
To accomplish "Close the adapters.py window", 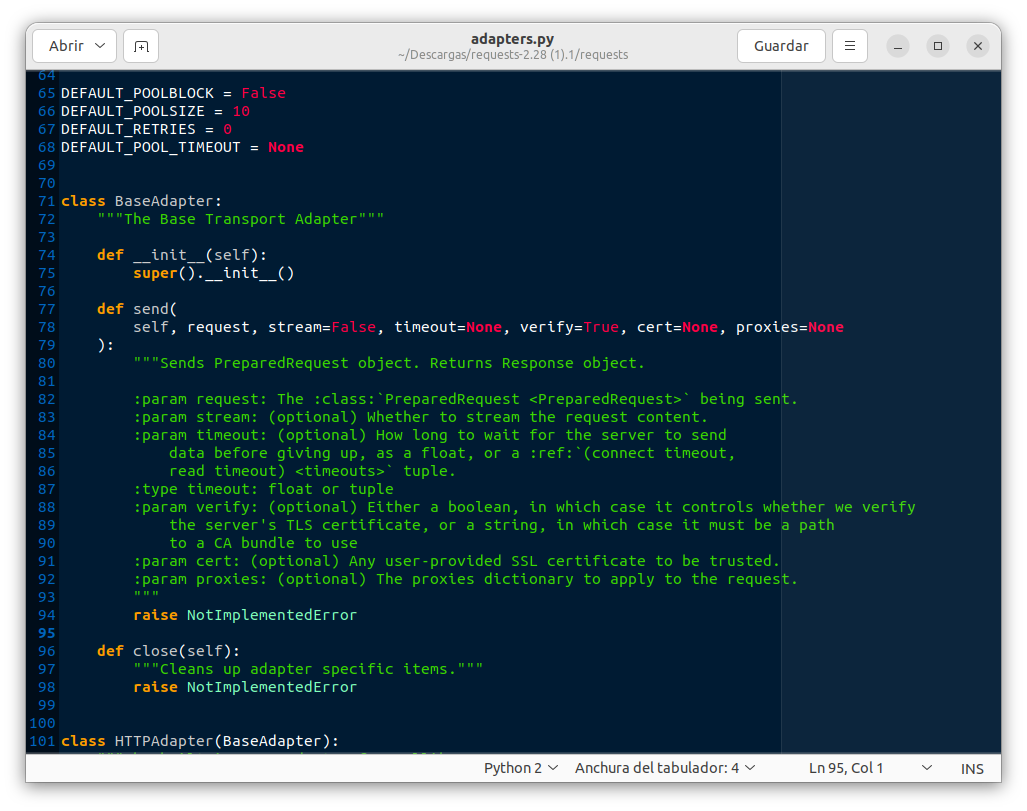I will 978,46.
